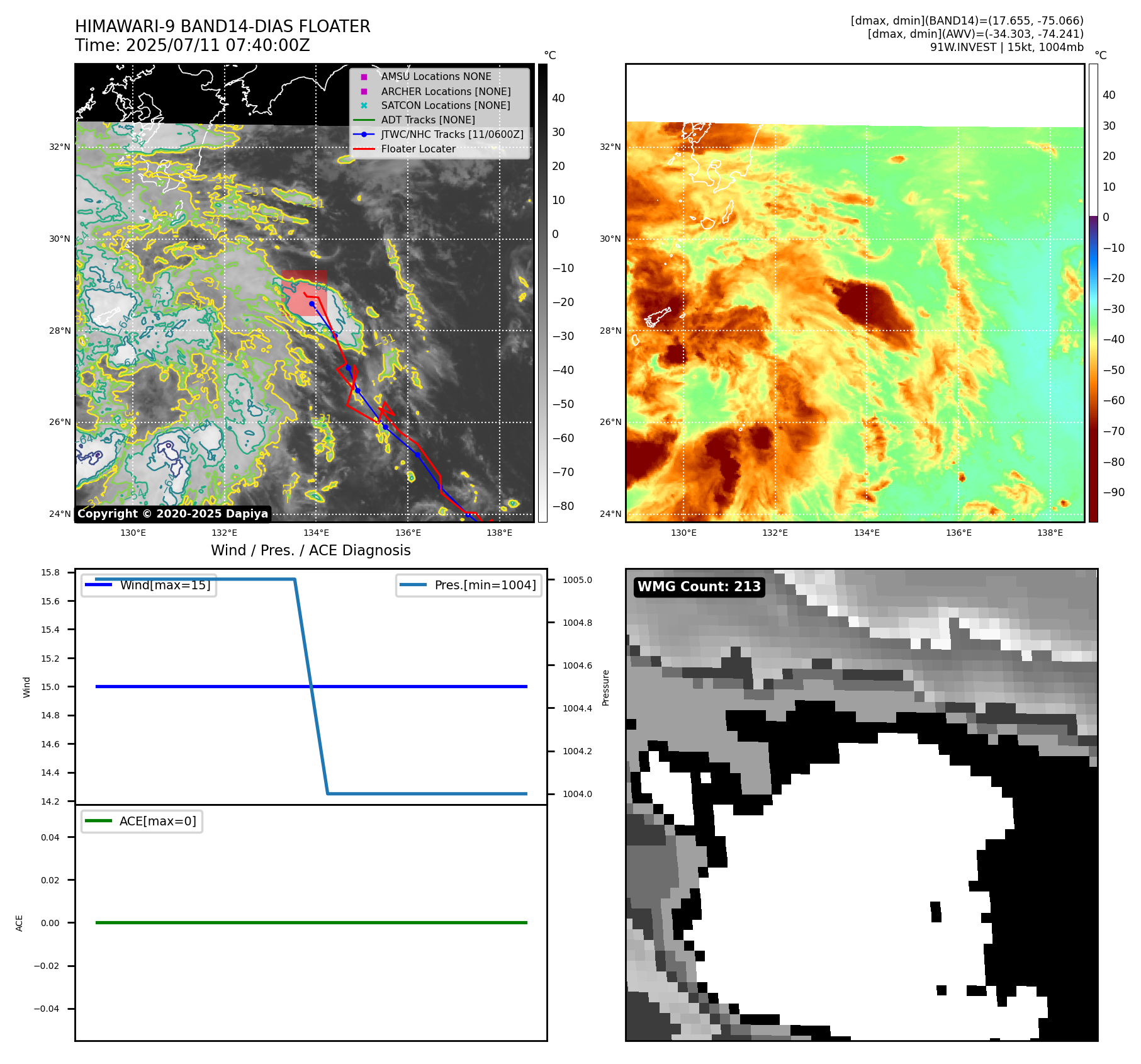Click the '1004.0' pressure tick label
This screenshot has width=1141, height=1064.
tap(577, 794)
